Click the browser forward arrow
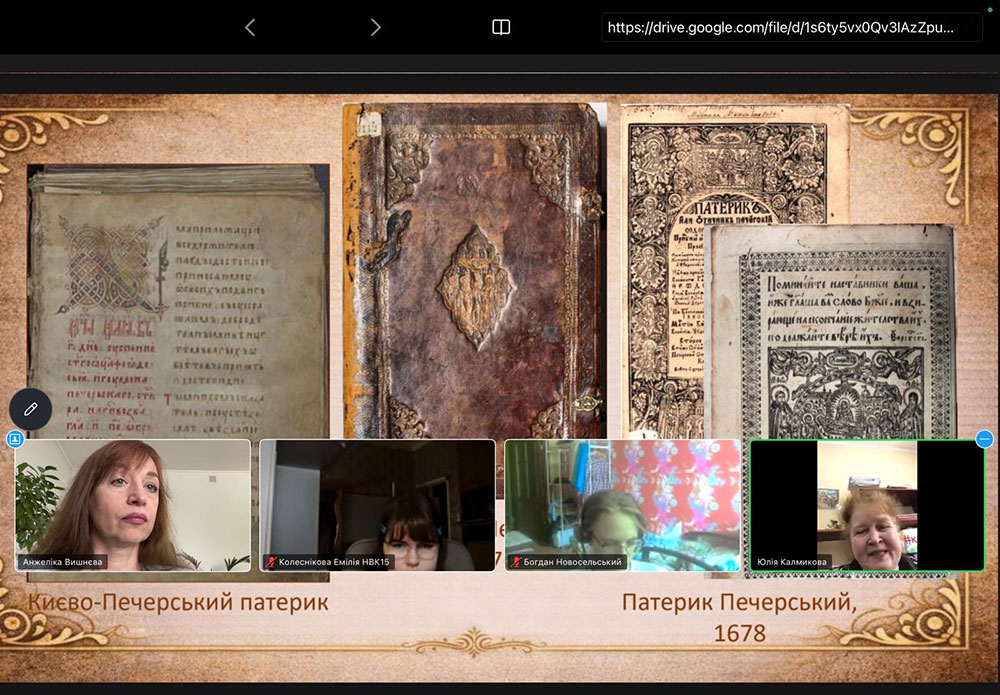 pos(375,28)
